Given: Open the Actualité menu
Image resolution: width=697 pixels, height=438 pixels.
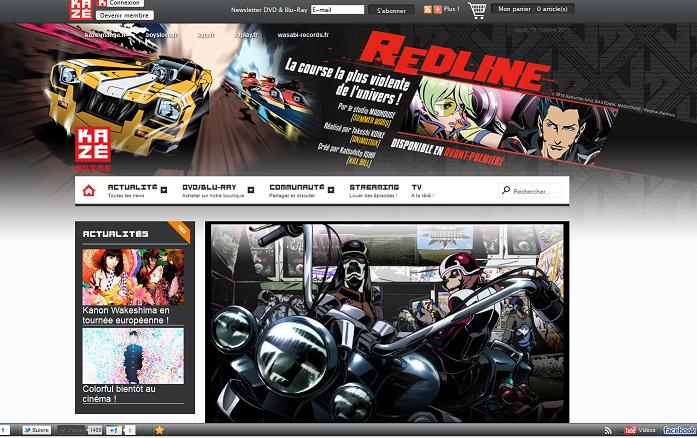Looking at the screenshot, I should 132,190.
